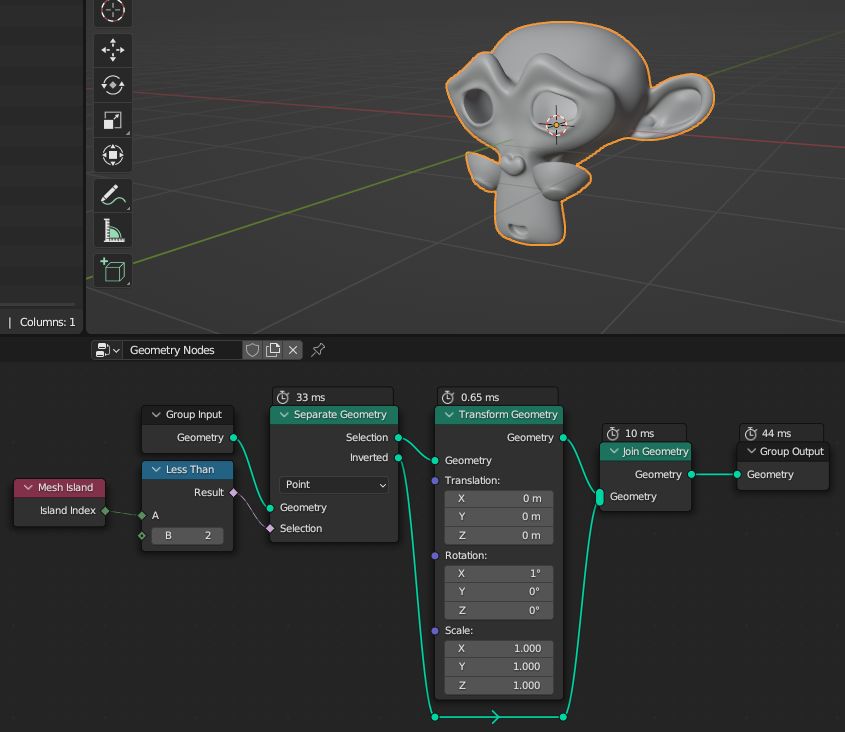Click Group Input Geometry output socket
The width and height of the screenshot is (845, 732).
(x=234, y=438)
